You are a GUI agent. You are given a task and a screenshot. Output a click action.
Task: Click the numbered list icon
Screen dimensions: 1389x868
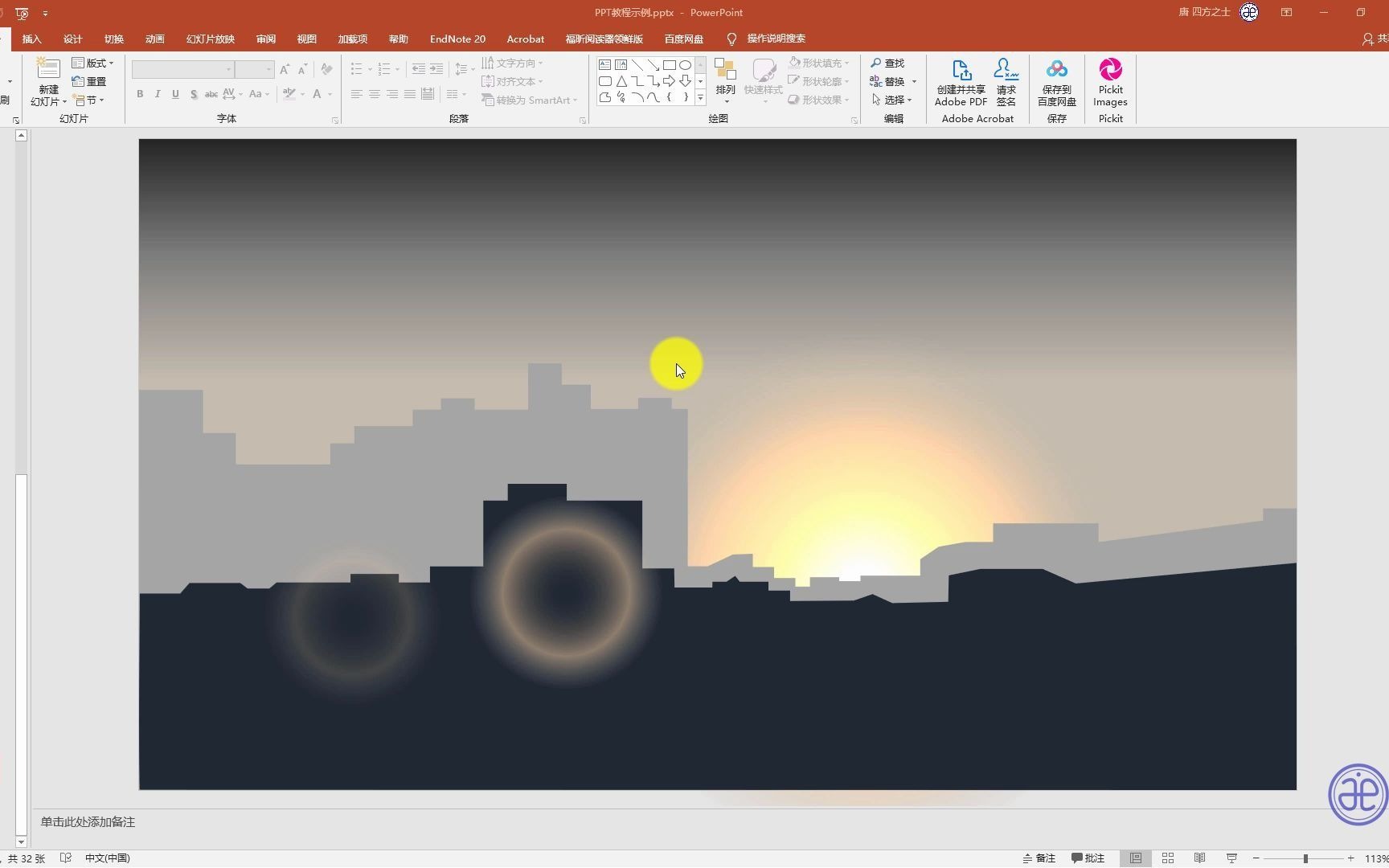(x=383, y=69)
